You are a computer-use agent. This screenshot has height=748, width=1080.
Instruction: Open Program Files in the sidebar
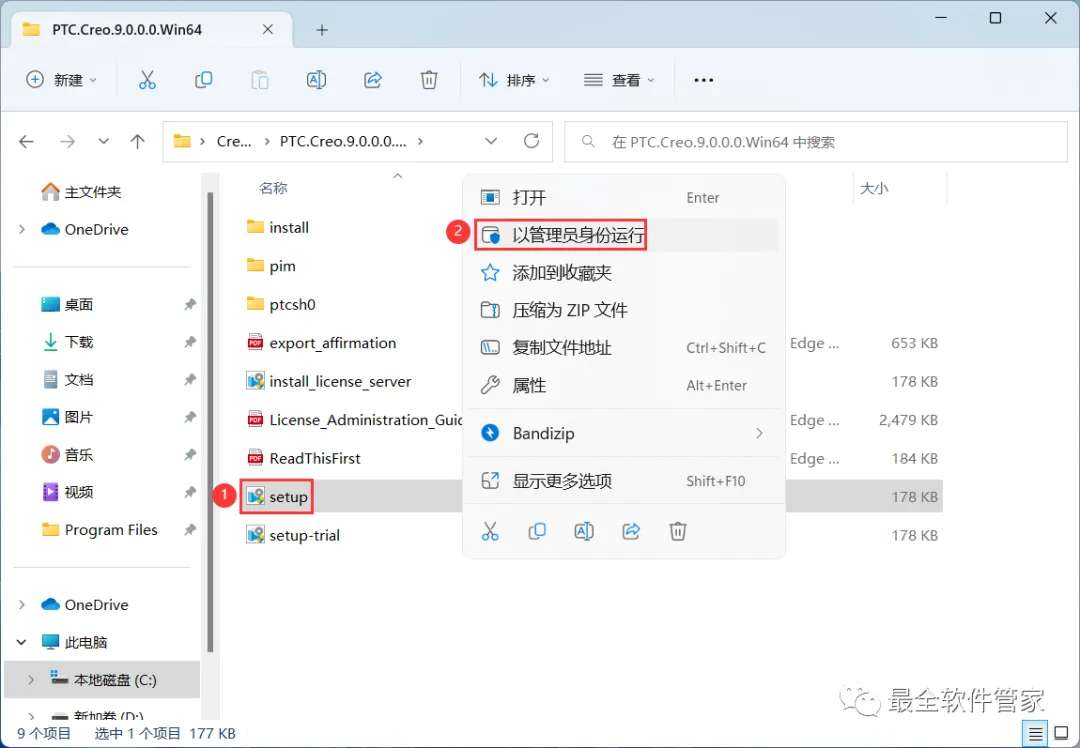99,530
